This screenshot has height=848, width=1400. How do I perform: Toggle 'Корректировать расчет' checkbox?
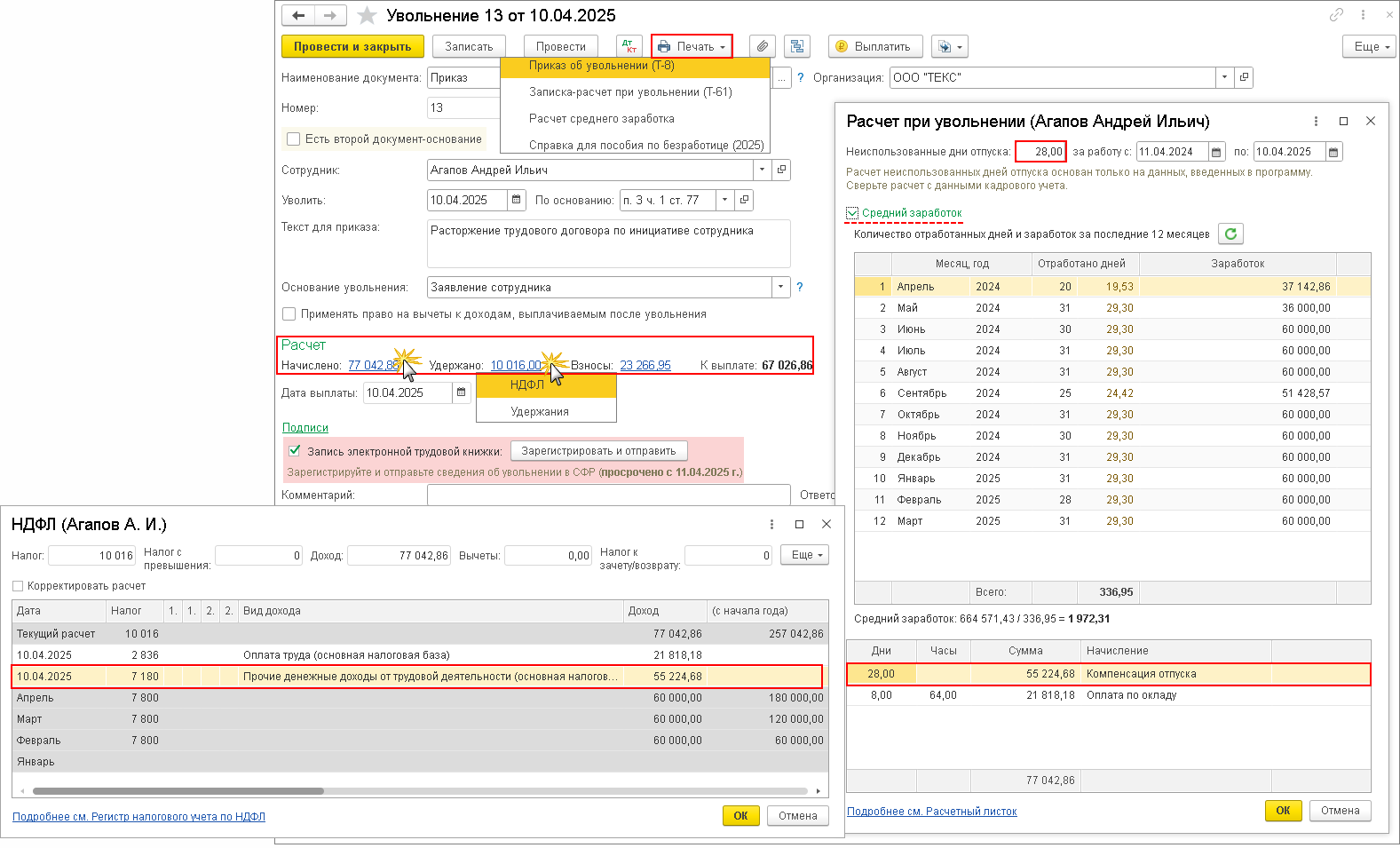point(18,586)
